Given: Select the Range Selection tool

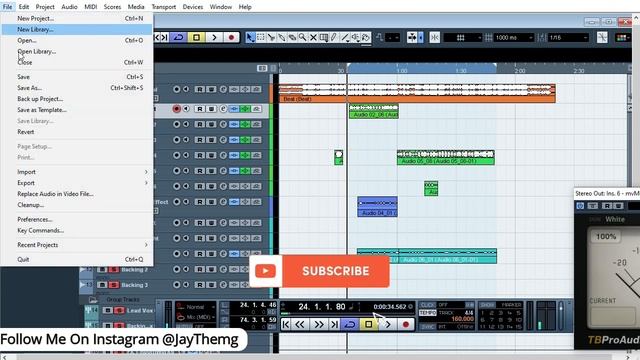Looking at the screenshot, I should 261,38.
